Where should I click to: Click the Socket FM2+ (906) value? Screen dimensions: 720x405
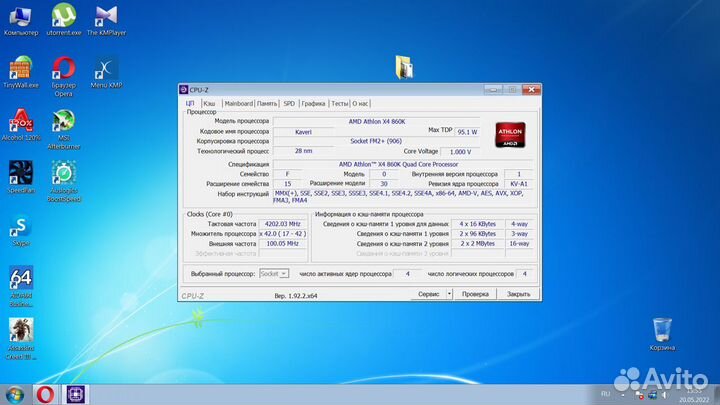[376, 141]
